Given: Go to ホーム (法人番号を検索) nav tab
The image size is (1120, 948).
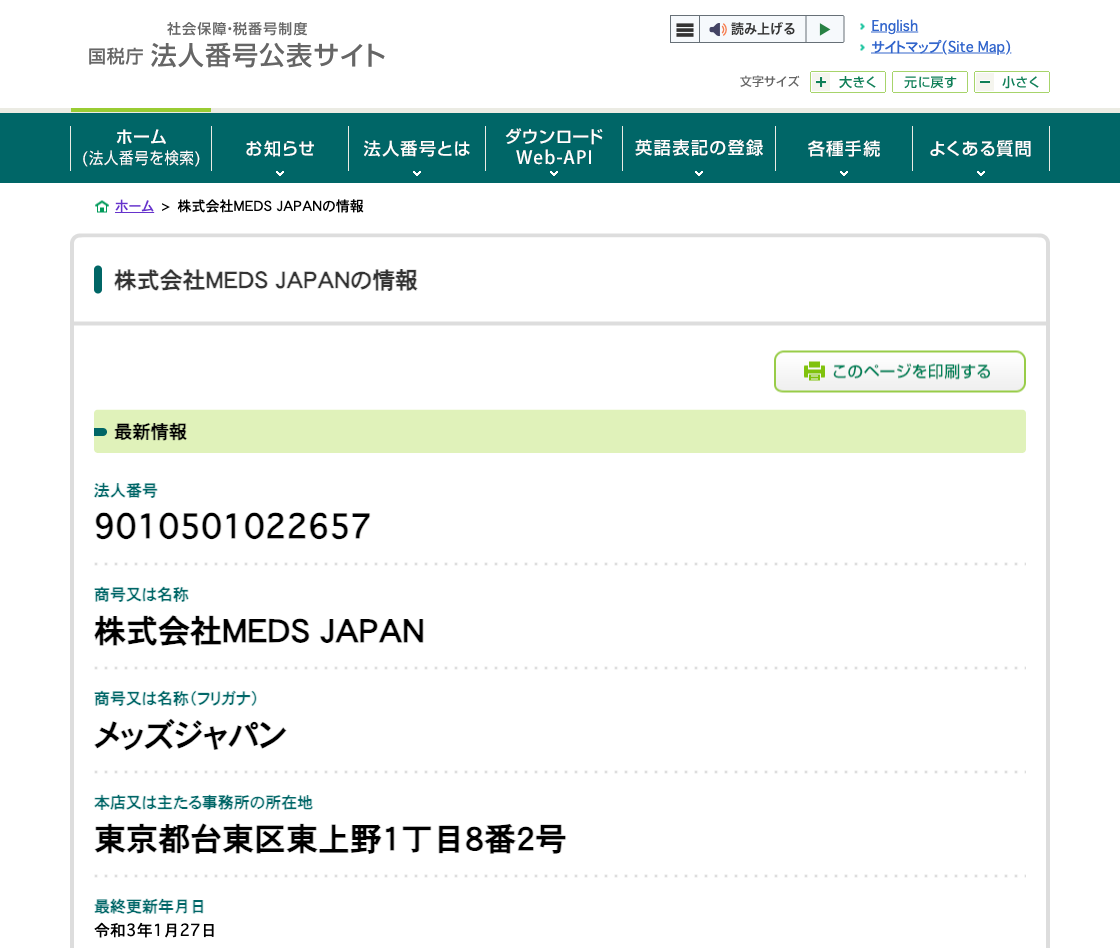Looking at the screenshot, I should point(141,148).
